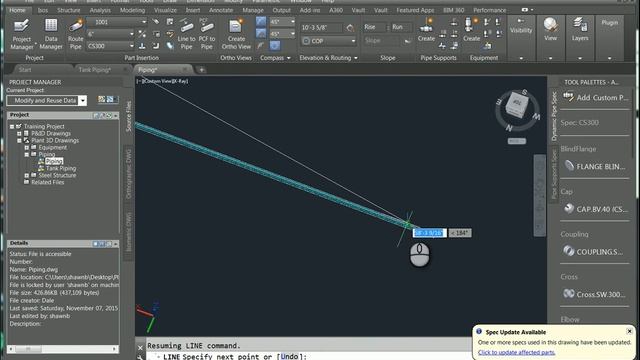Click the Create equipment icon
This screenshot has height=360, width=640.
click(x=471, y=30)
